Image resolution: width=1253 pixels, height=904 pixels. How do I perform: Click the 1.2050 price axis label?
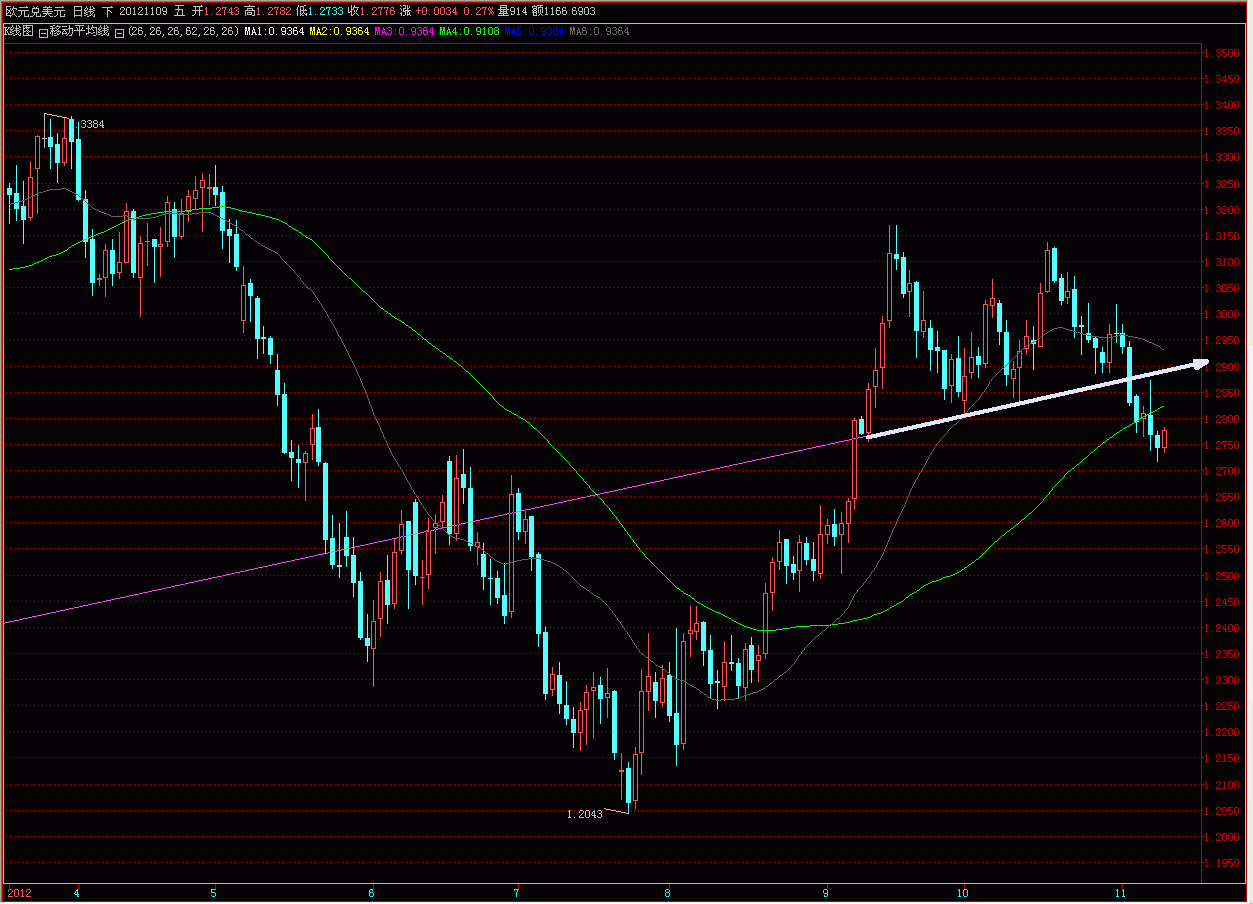pyautogui.click(x=1224, y=811)
